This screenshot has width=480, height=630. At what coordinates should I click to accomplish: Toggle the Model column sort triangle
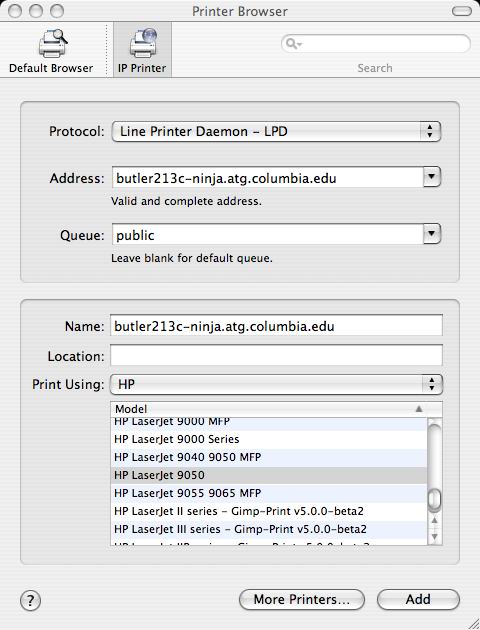point(419,409)
